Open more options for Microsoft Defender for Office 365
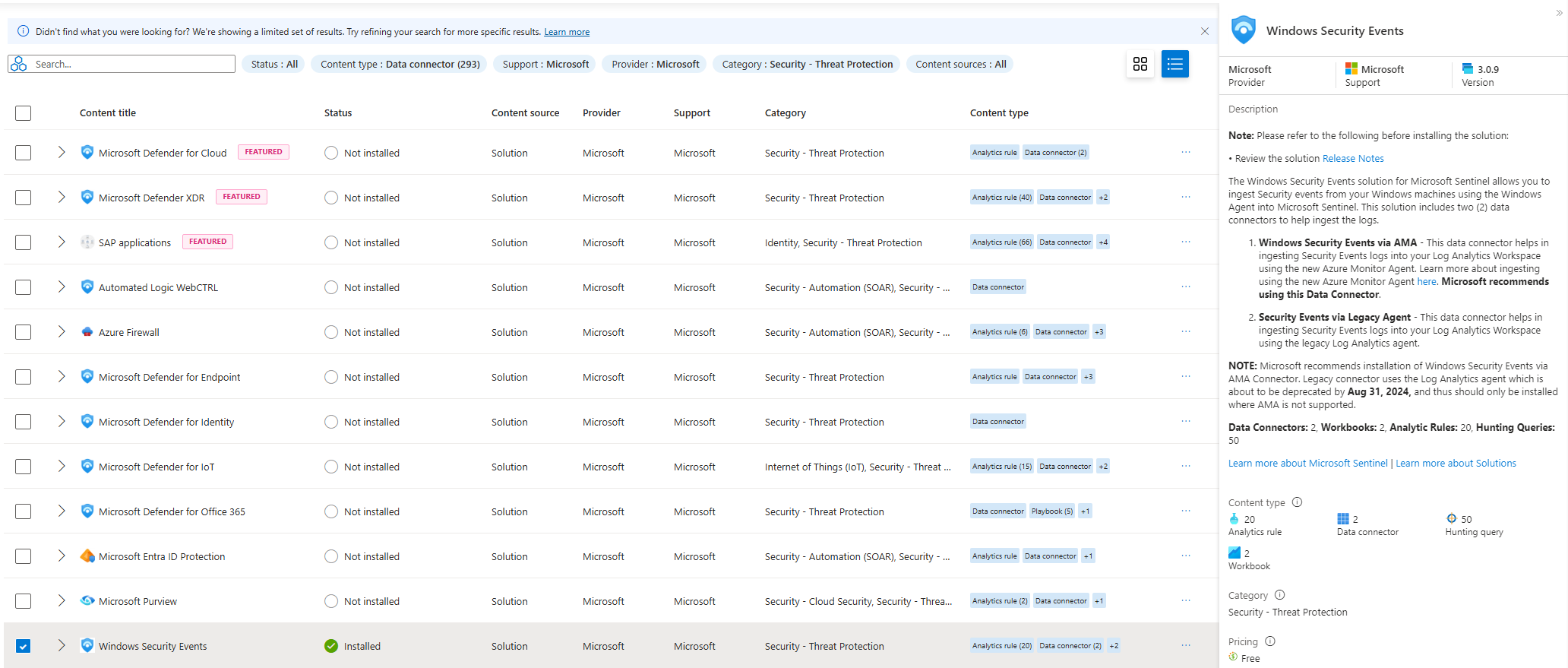Viewport: 1568px width, 668px height. 1186,511
